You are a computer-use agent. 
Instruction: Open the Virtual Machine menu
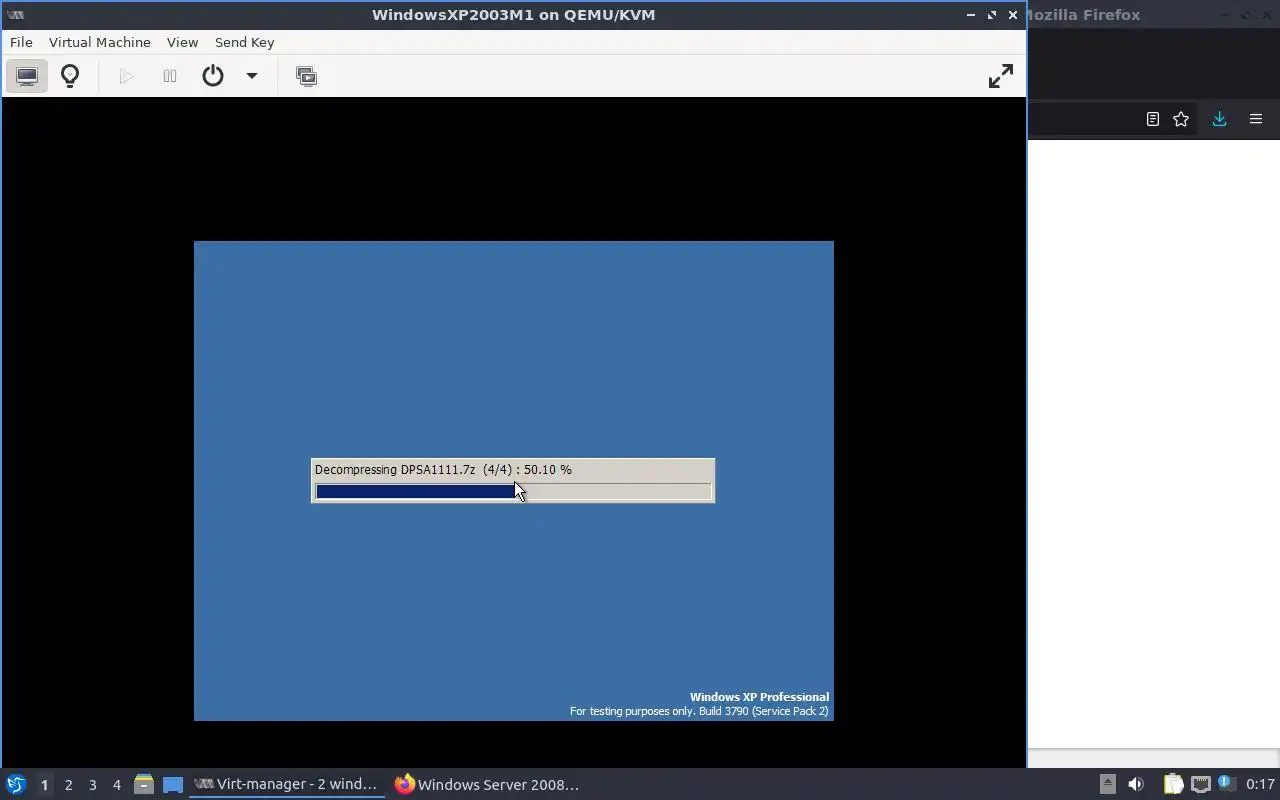pos(100,42)
